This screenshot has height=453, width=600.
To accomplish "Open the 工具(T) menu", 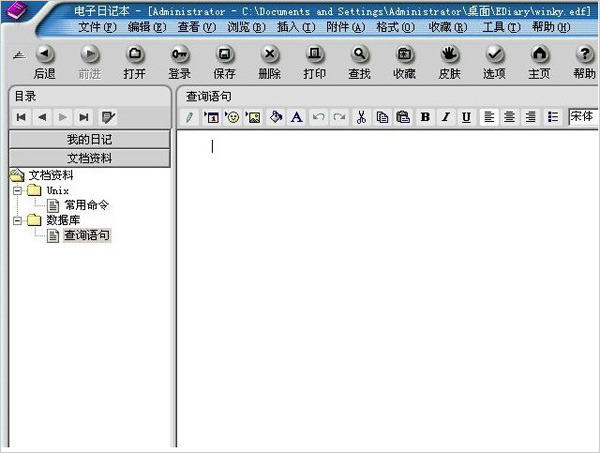I will tap(501, 27).
